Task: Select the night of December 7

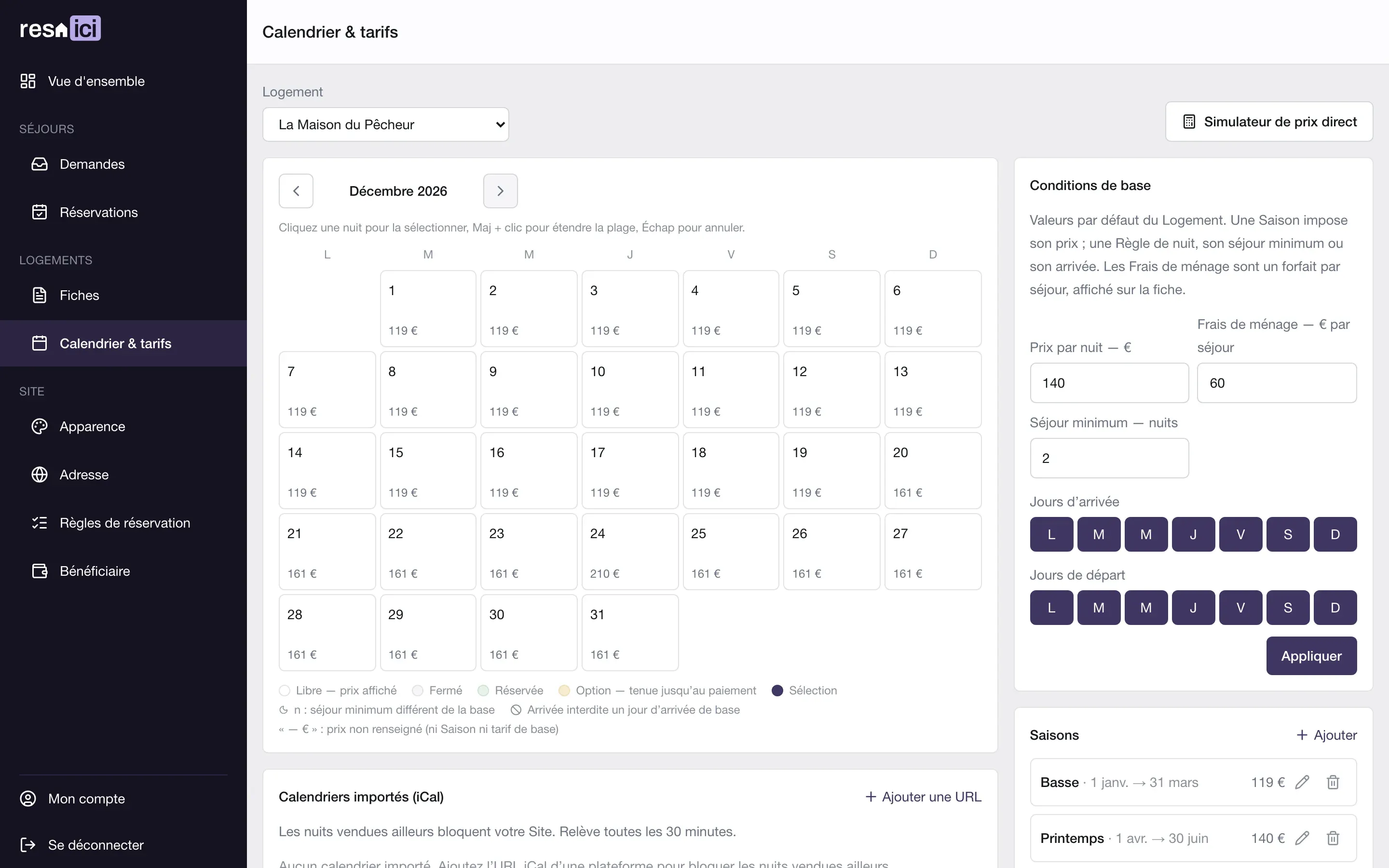Action: point(327,390)
